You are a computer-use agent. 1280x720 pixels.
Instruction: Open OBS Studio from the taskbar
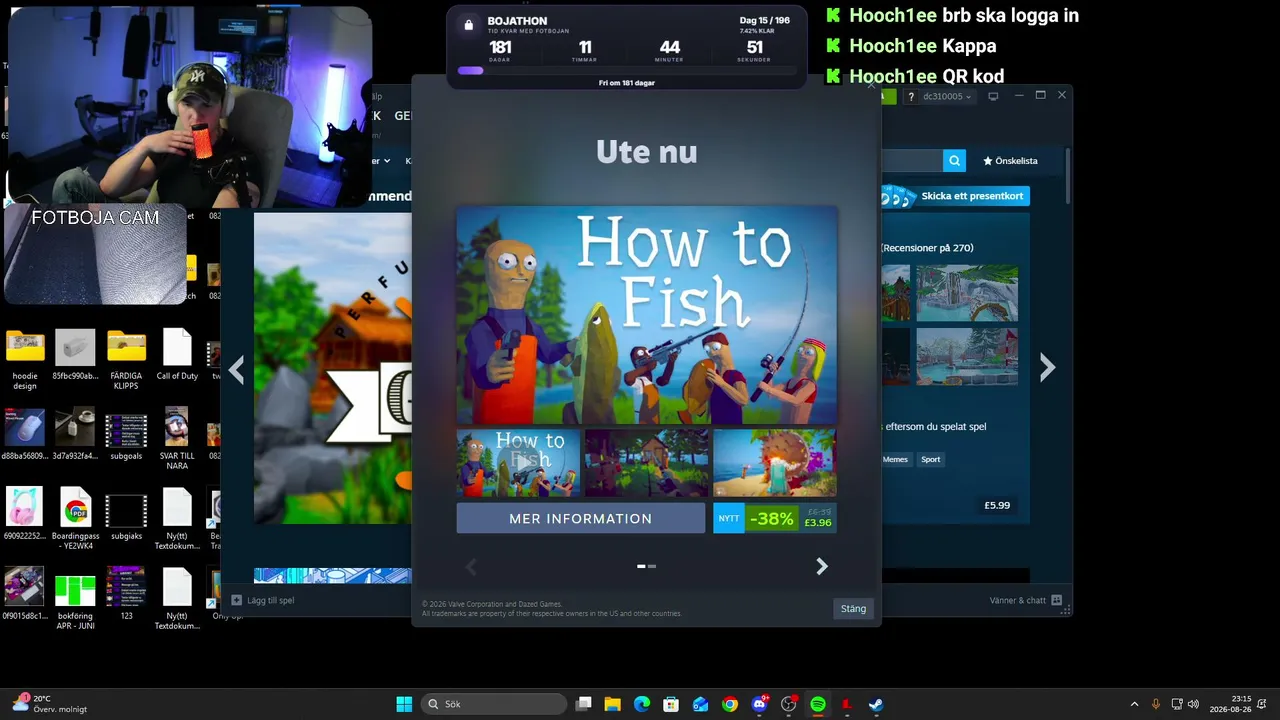pyautogui.click(x=789, y=704)
